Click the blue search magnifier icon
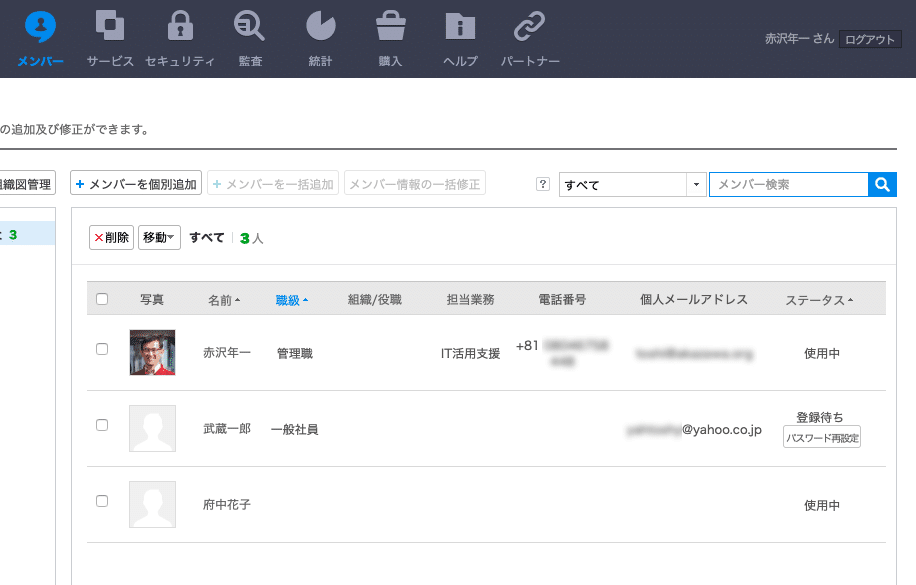The width and height of the screenshot is (916, 585). point(881,184)
